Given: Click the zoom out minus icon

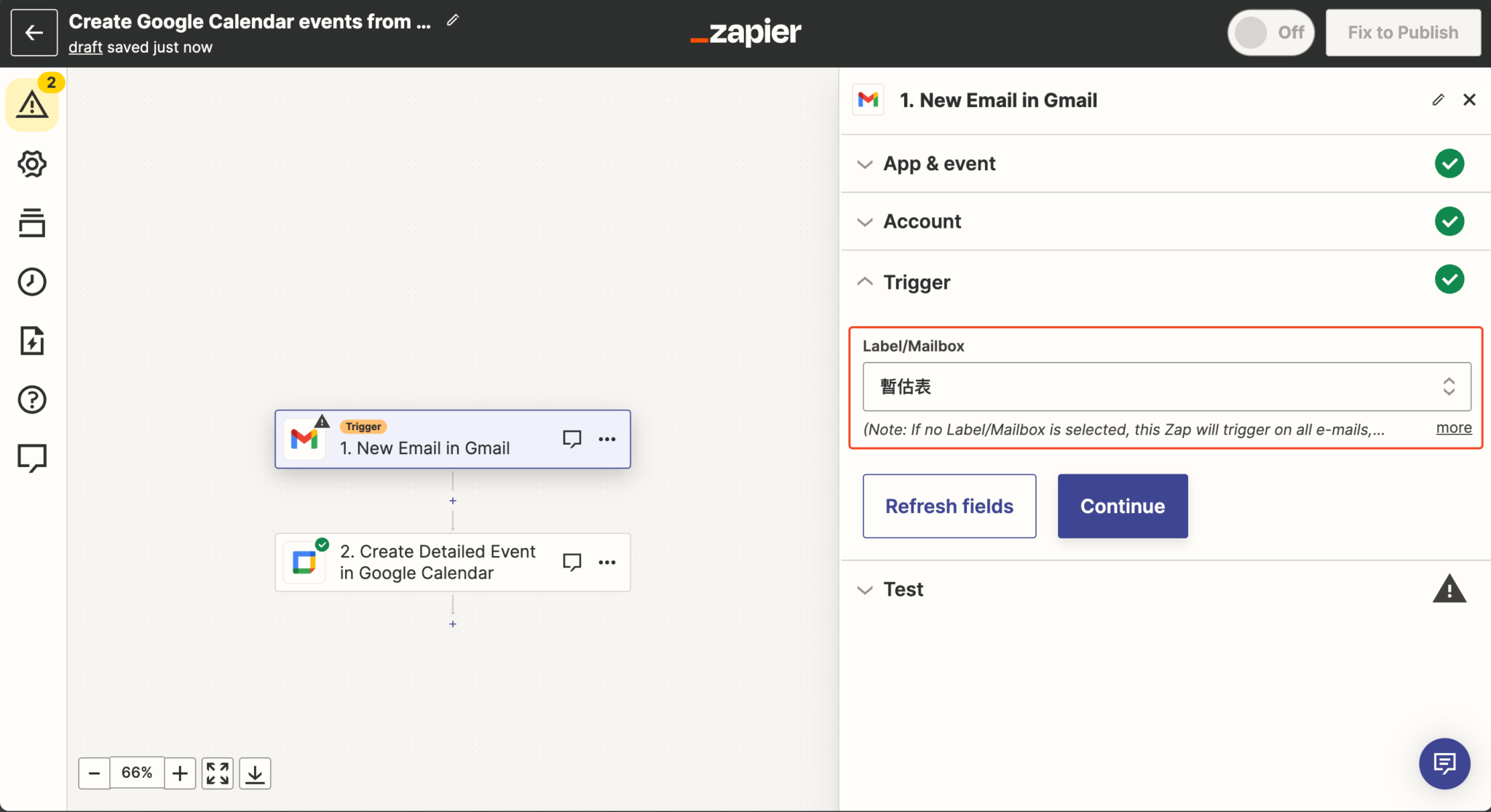Looking at the screenshot, I should [94, 773].
